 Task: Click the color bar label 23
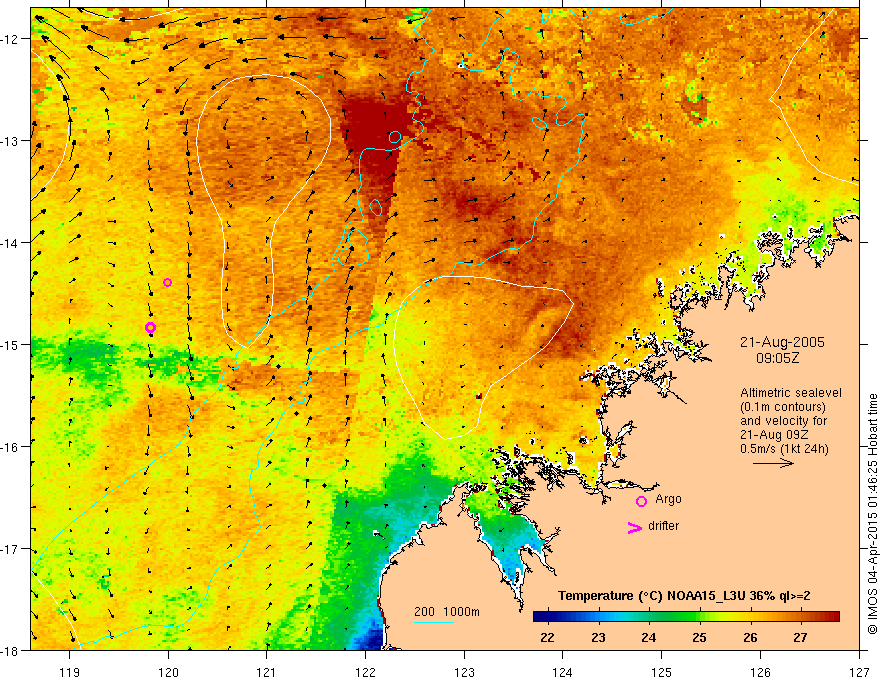pos(598,637)
